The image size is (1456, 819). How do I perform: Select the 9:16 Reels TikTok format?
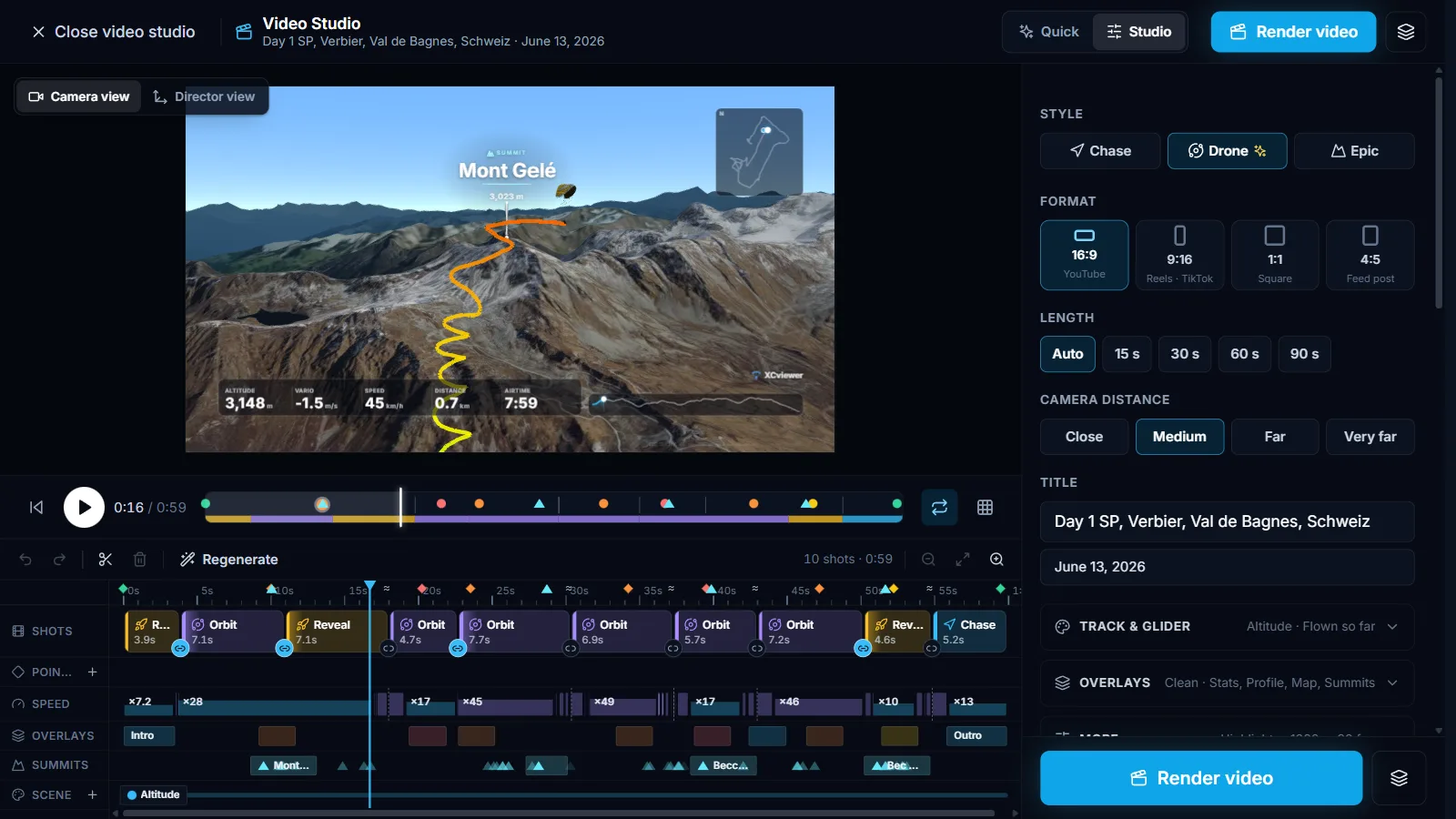tap(1179, 255)
